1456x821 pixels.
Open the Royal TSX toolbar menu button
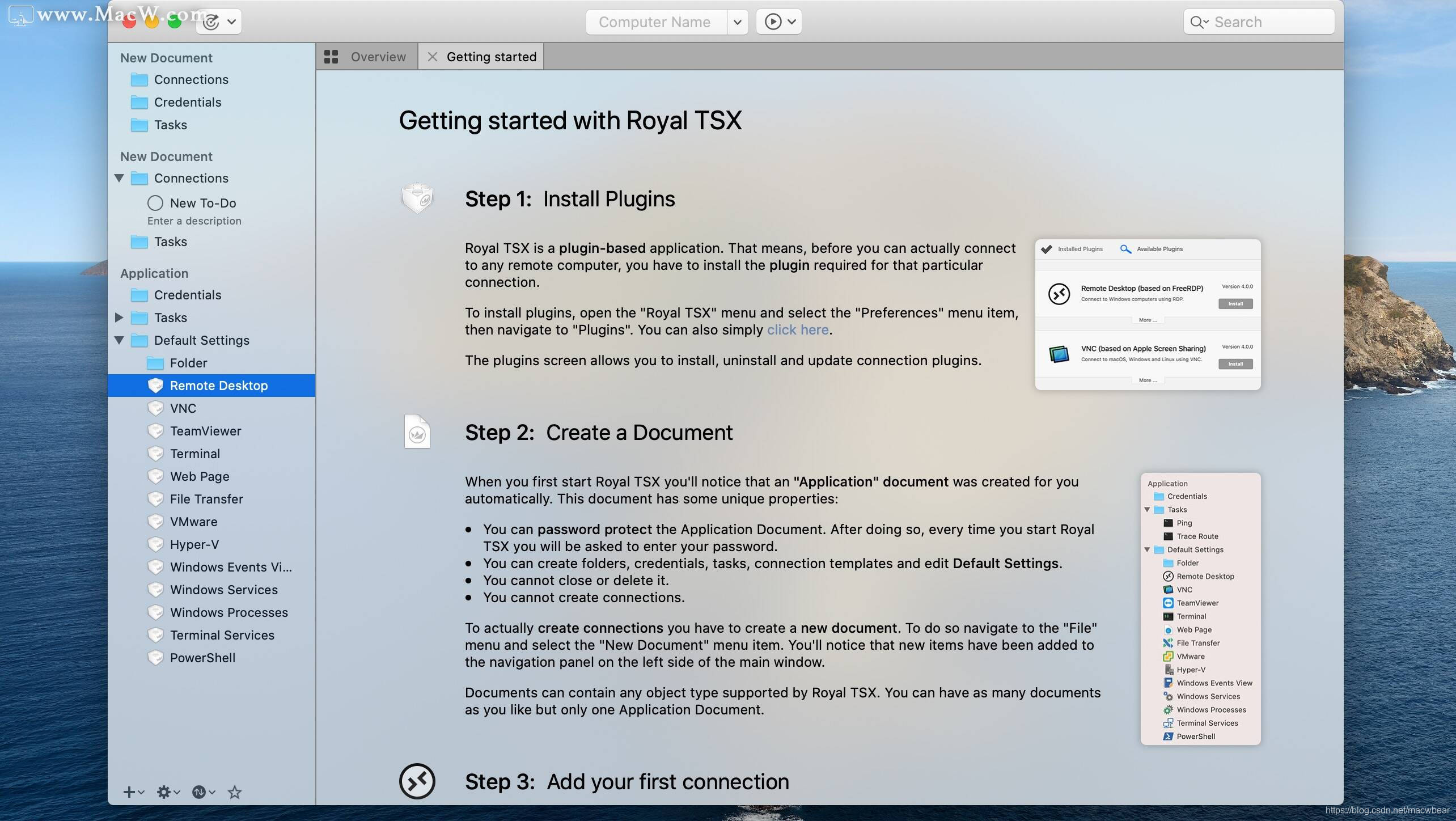pyautogui.click(x=219, y=22)
